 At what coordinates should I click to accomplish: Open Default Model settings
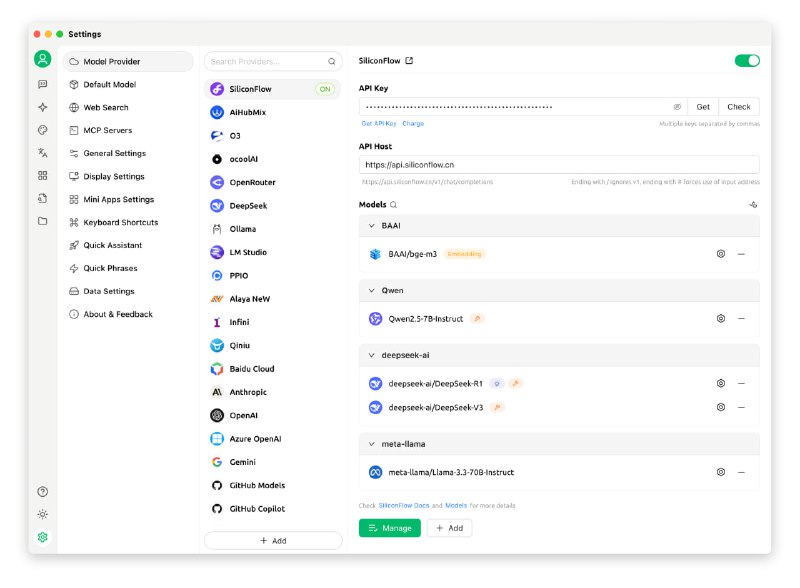128,85
